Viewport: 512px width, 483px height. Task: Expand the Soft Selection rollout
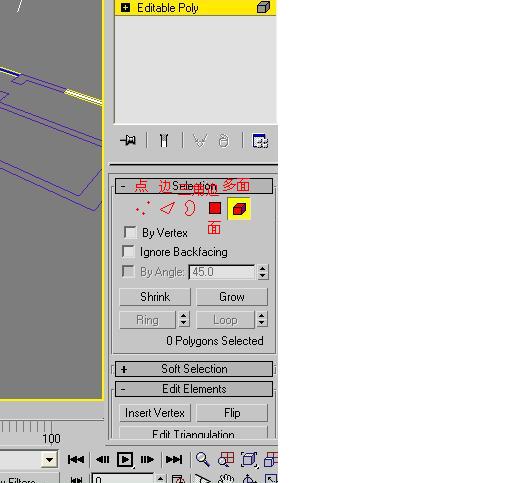click(194, 369)
